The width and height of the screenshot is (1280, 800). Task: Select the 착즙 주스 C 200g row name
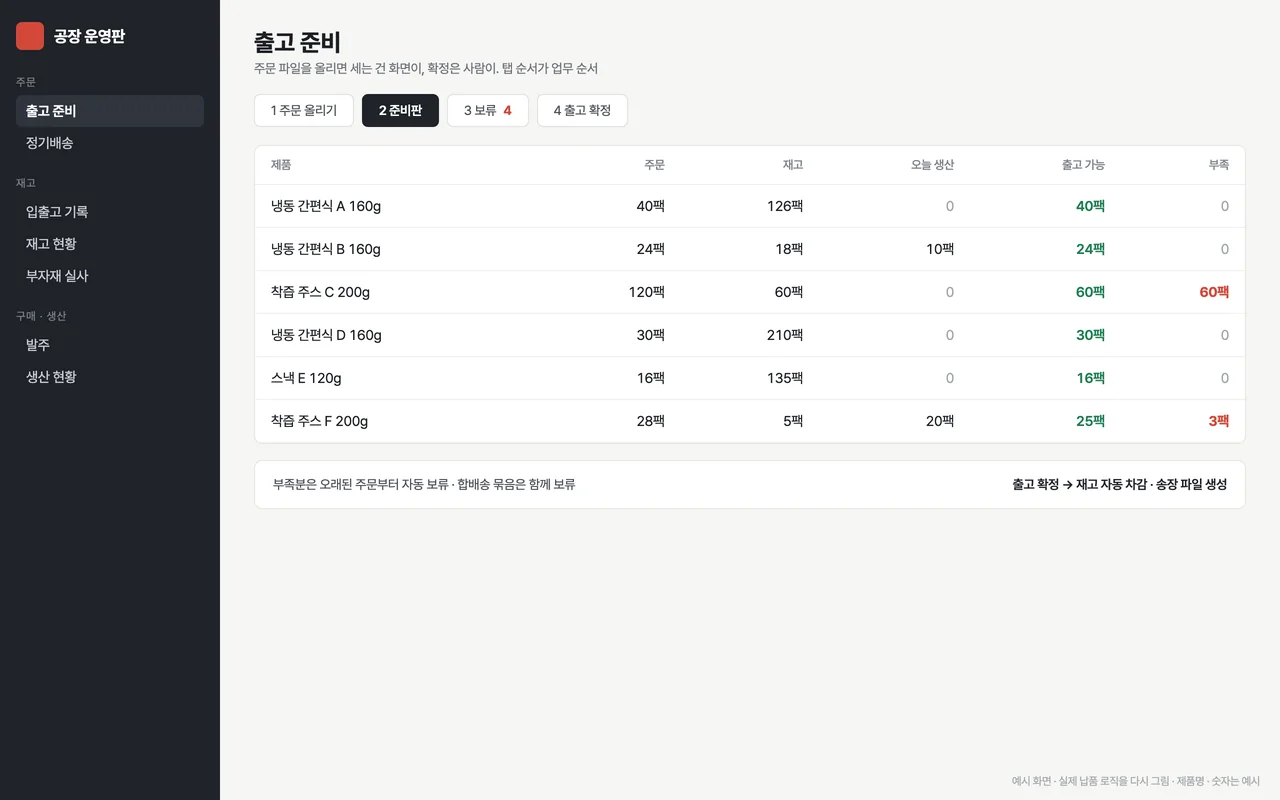pyautogui.click(x=320, y=292)
